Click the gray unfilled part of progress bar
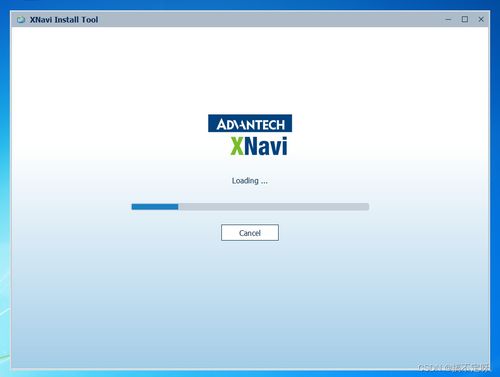Viewport: 500px width, 377px height. [x=273, y=207]
